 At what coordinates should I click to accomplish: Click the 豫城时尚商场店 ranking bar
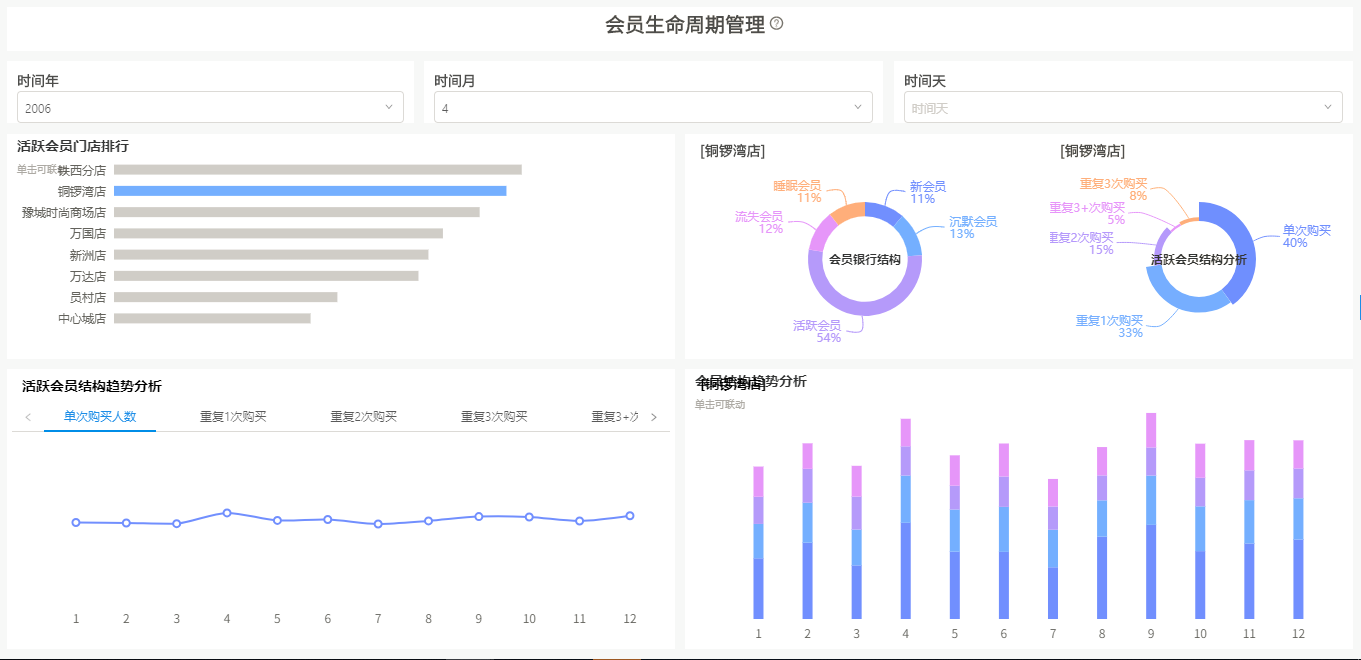coord(296,212)
